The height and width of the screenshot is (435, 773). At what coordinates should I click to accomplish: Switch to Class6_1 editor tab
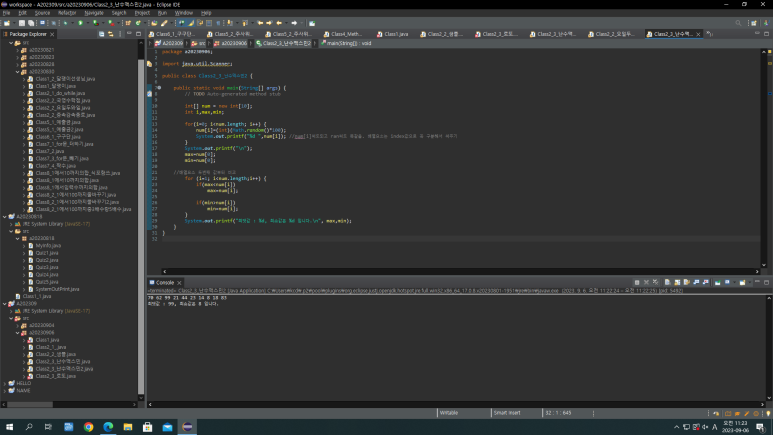tap(173, 34)
